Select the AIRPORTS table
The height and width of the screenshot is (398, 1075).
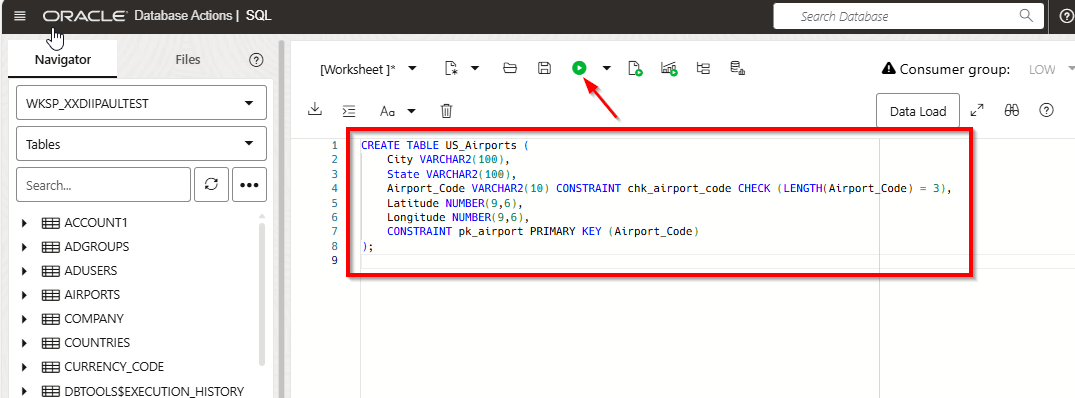click(x=92, y=295)
